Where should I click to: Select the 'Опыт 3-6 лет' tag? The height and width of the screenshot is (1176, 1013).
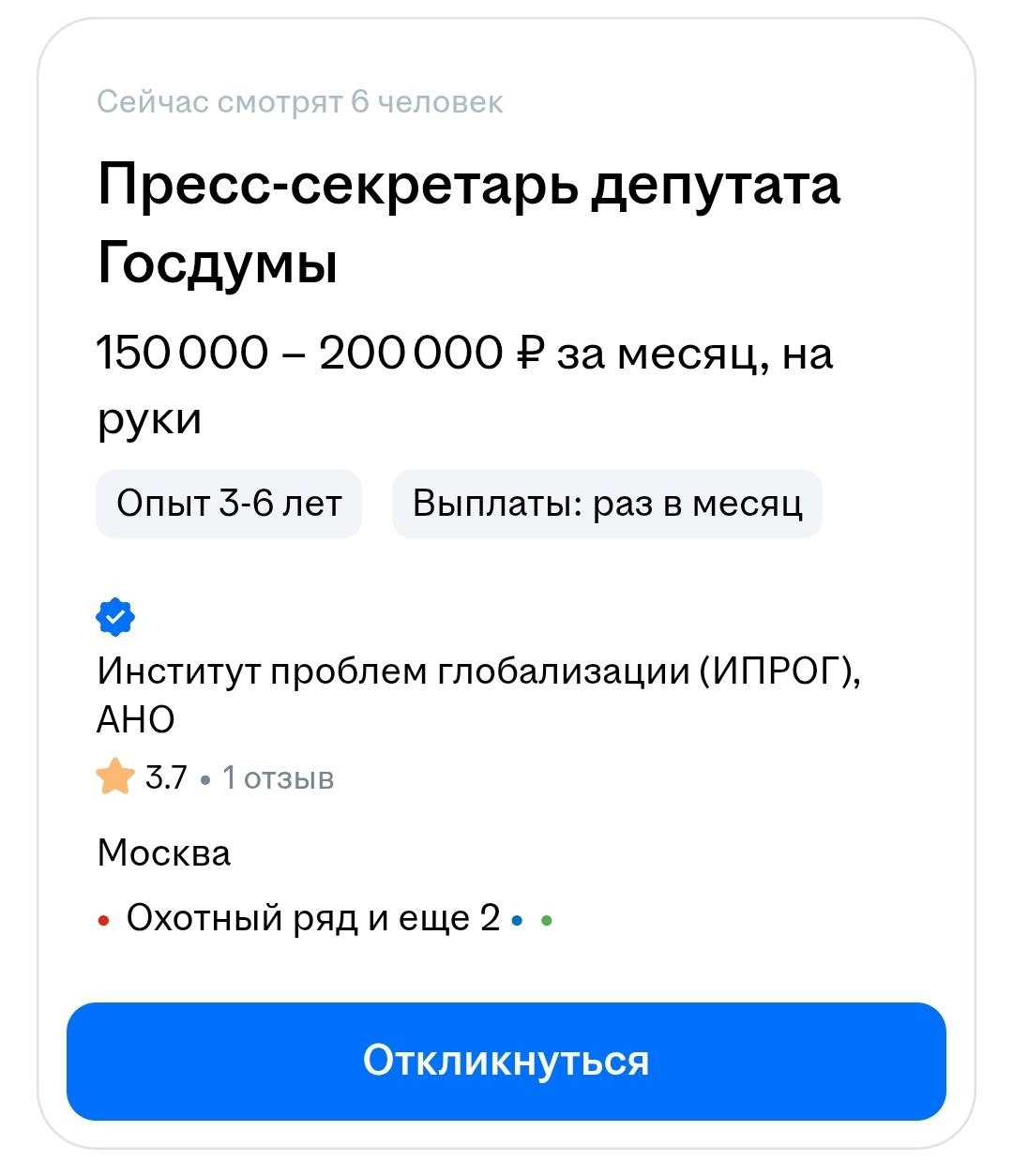coord(229,505)
